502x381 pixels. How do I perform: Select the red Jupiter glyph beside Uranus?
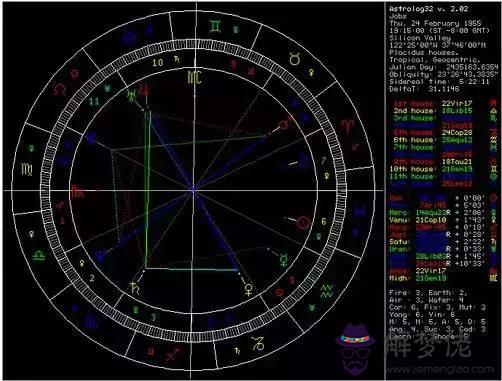tap(144, 90)
